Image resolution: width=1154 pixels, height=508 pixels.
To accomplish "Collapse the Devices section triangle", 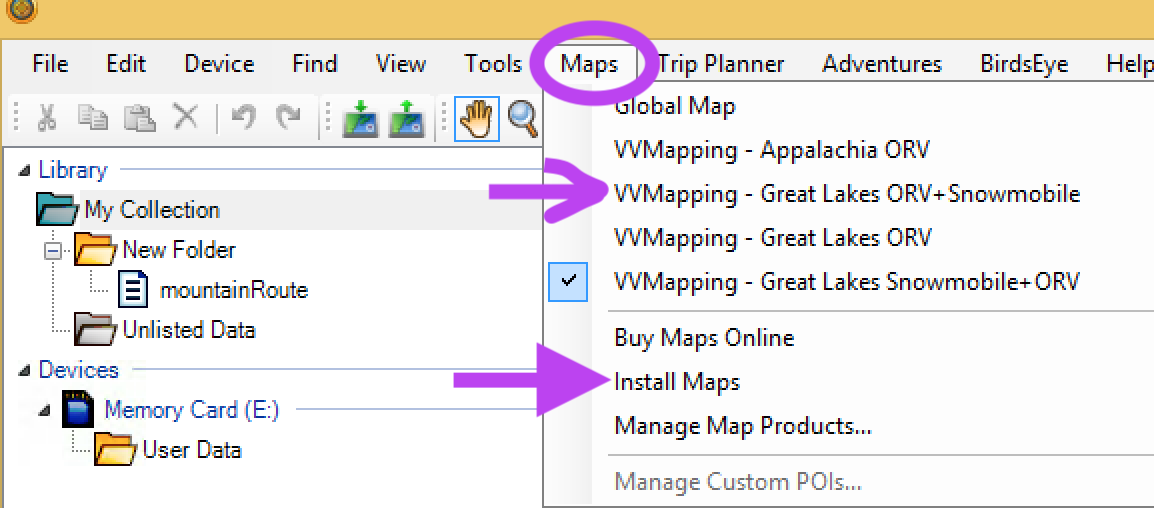I will pos(26,370).
